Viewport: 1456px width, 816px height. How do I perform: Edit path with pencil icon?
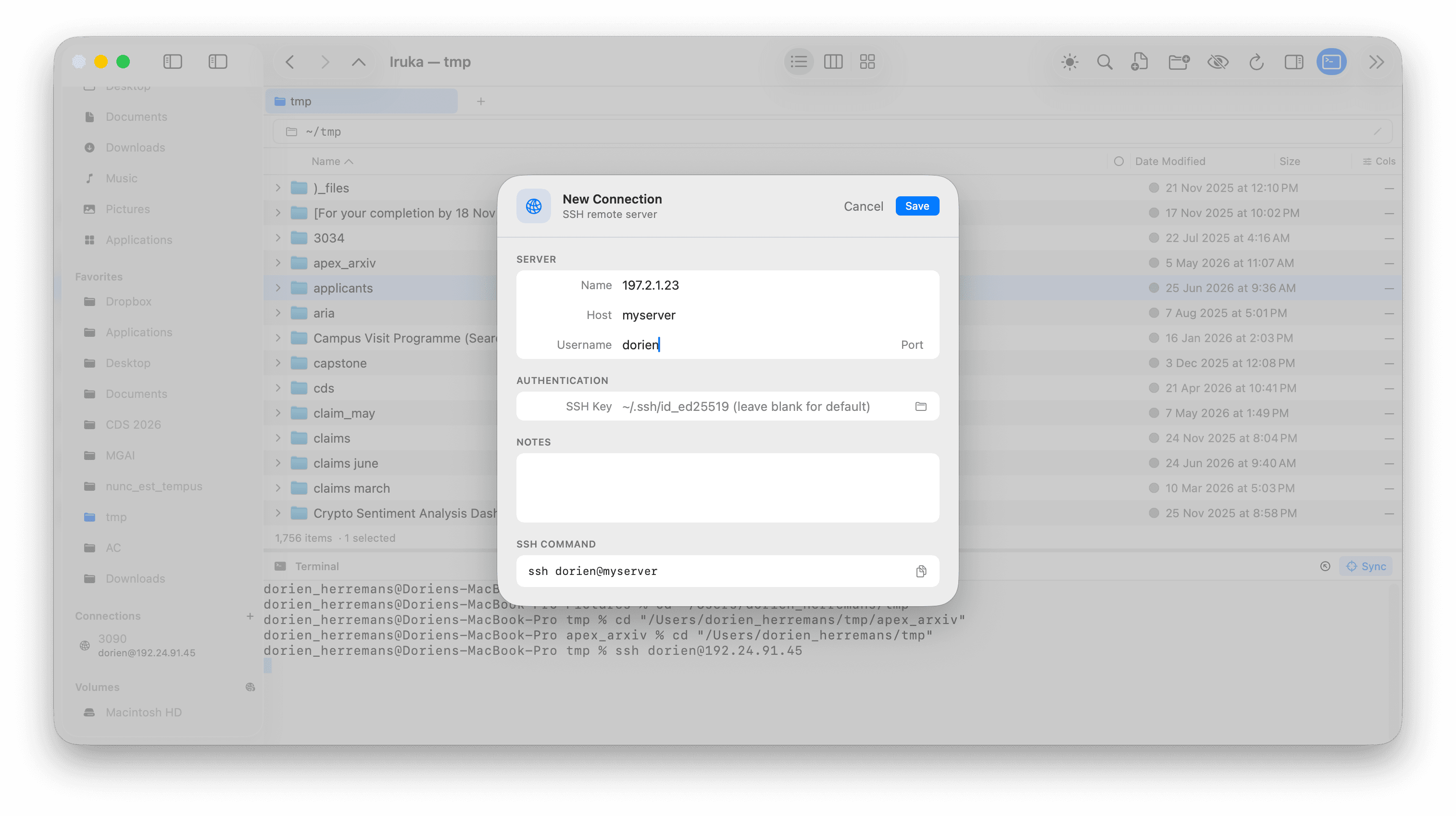(1377, 132)
